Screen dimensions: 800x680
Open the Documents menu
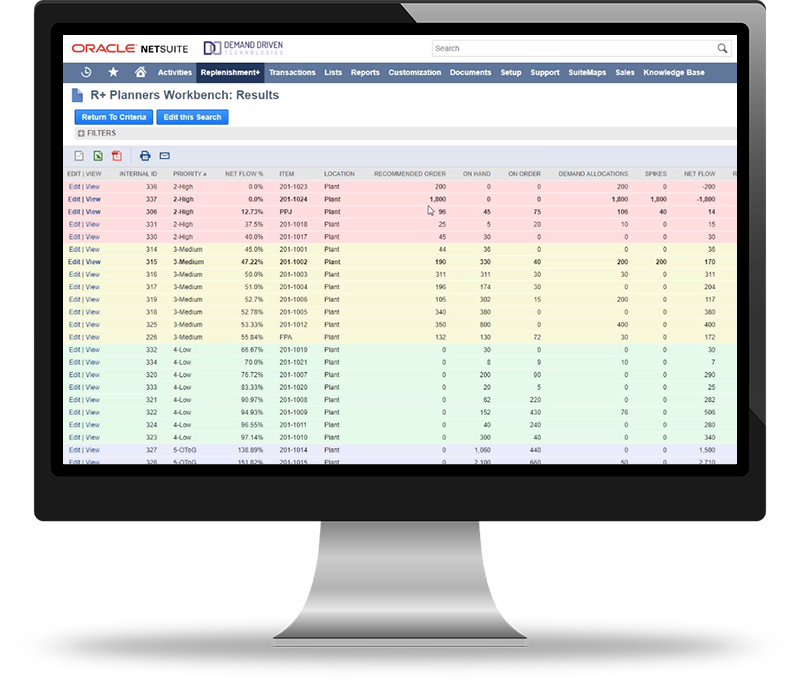coord(470,72)
